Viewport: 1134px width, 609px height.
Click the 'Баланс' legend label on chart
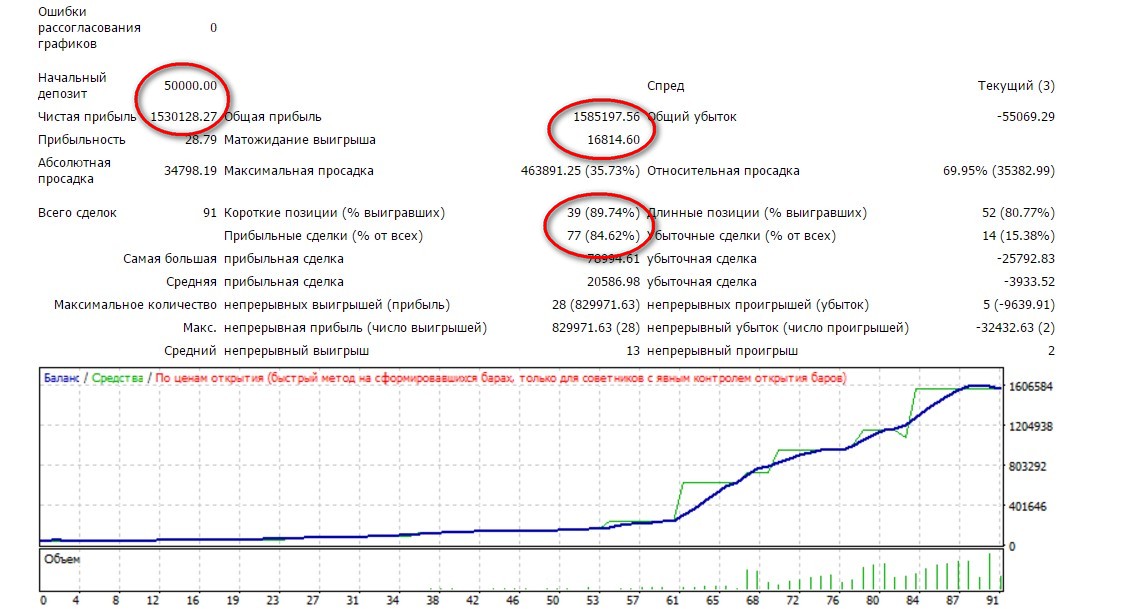pos(61,378)
